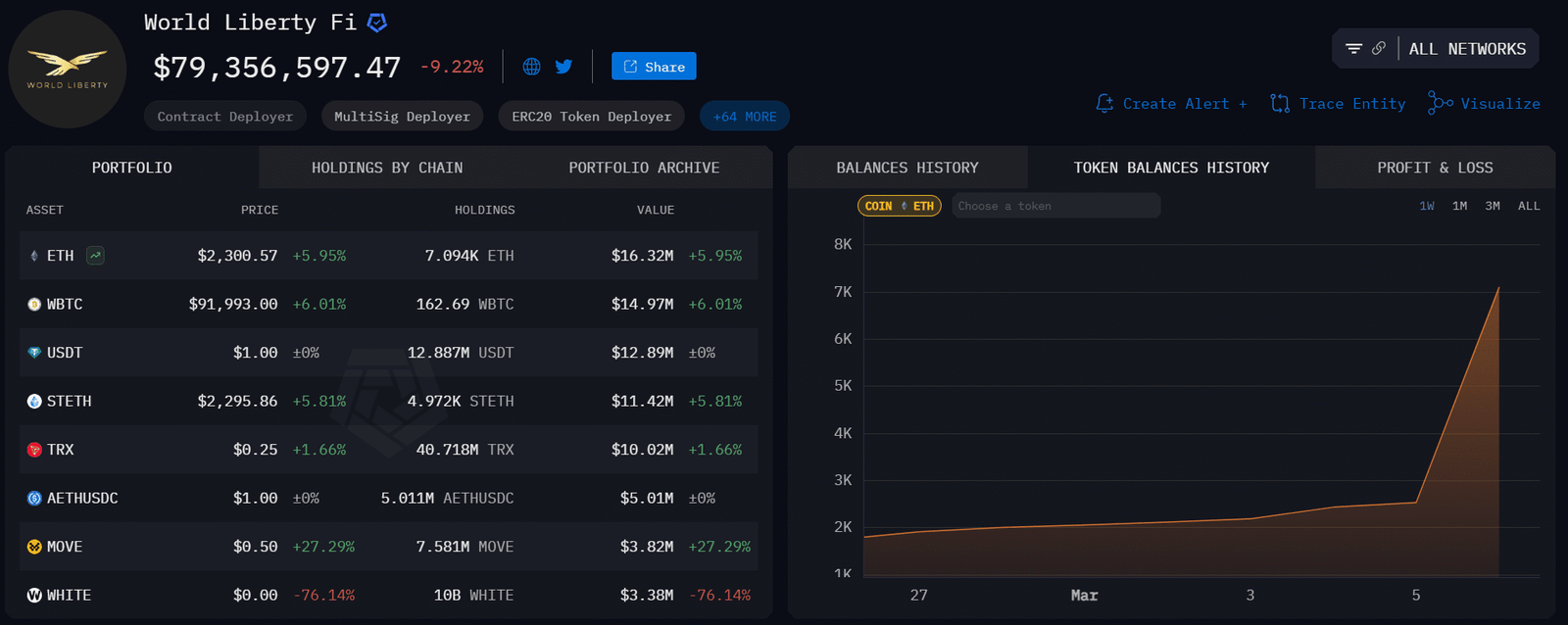Open the website globe icon
Screen dimensions: 1568x625
(531, 67)
